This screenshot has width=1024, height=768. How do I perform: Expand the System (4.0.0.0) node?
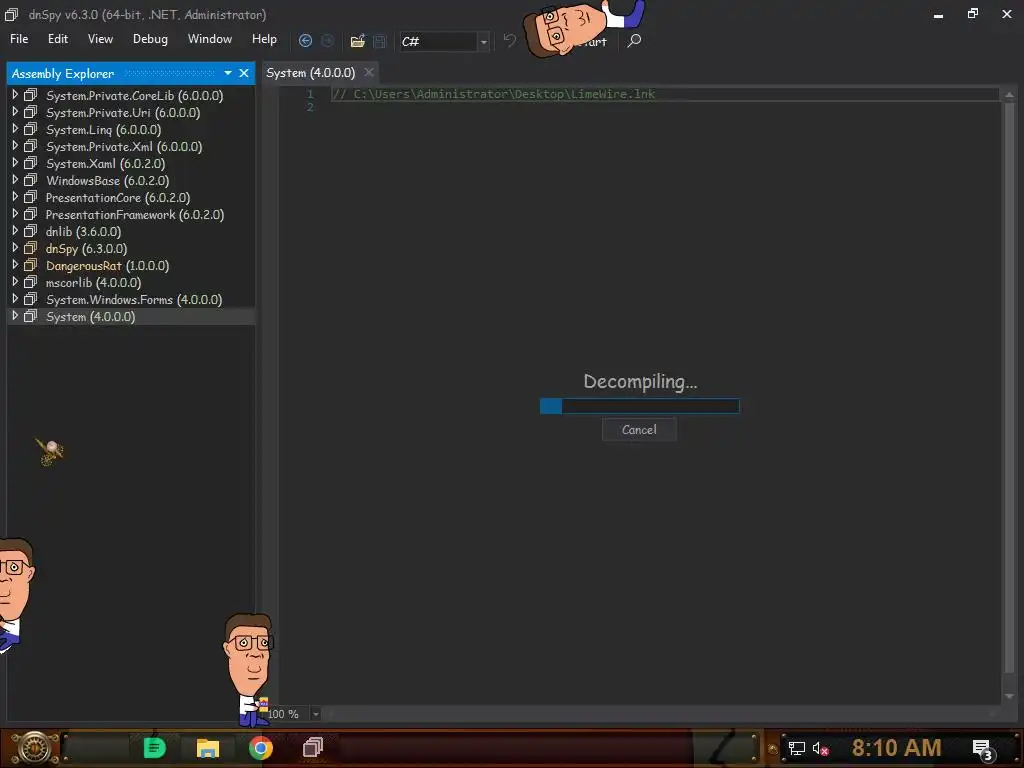pyautogui.click(x=14, y=315)
